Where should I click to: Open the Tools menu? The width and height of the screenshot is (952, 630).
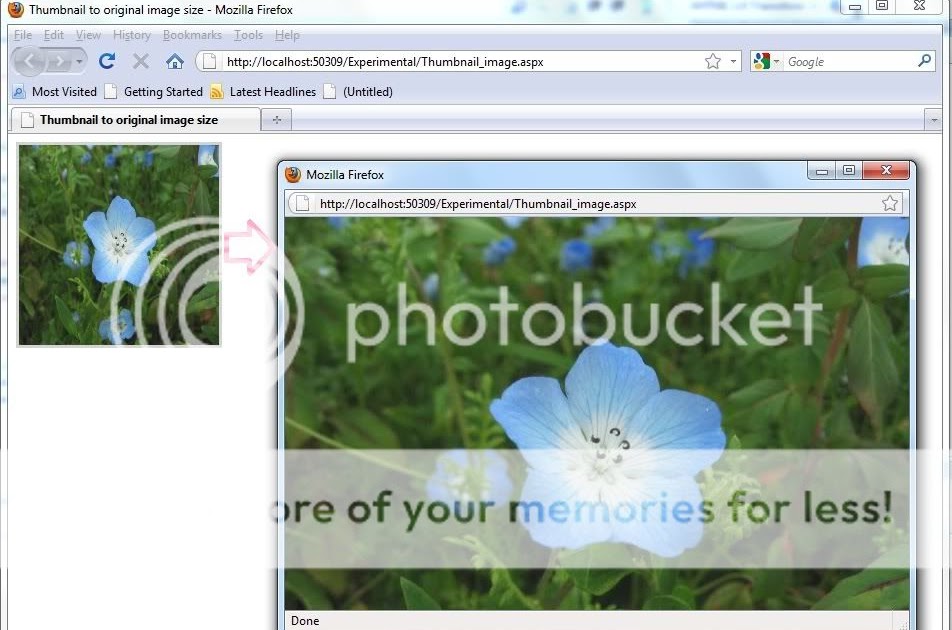click(x=248, y=35)
